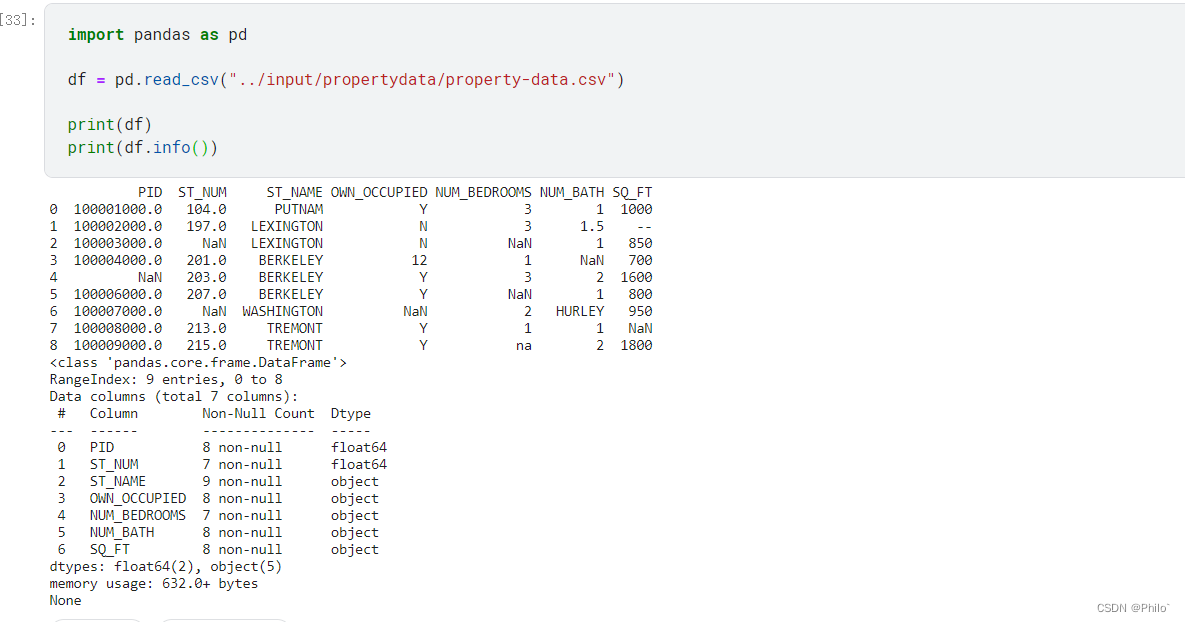Click the OWN_OCCUPIED value 12
This screenshot has height=622, width=1185.
(x=419, y=261)
